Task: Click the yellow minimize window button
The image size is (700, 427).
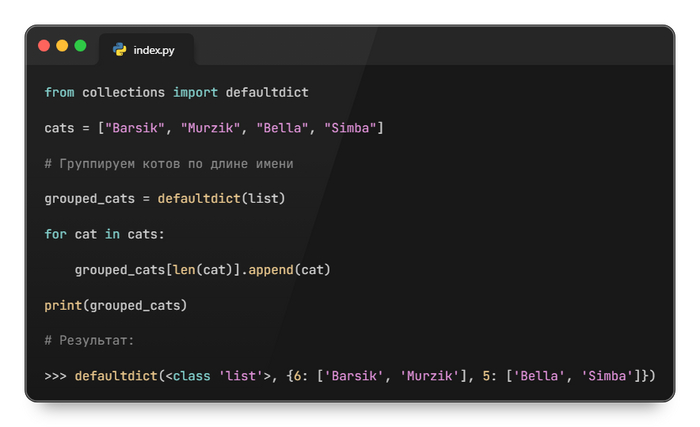Action: (62, 46)
